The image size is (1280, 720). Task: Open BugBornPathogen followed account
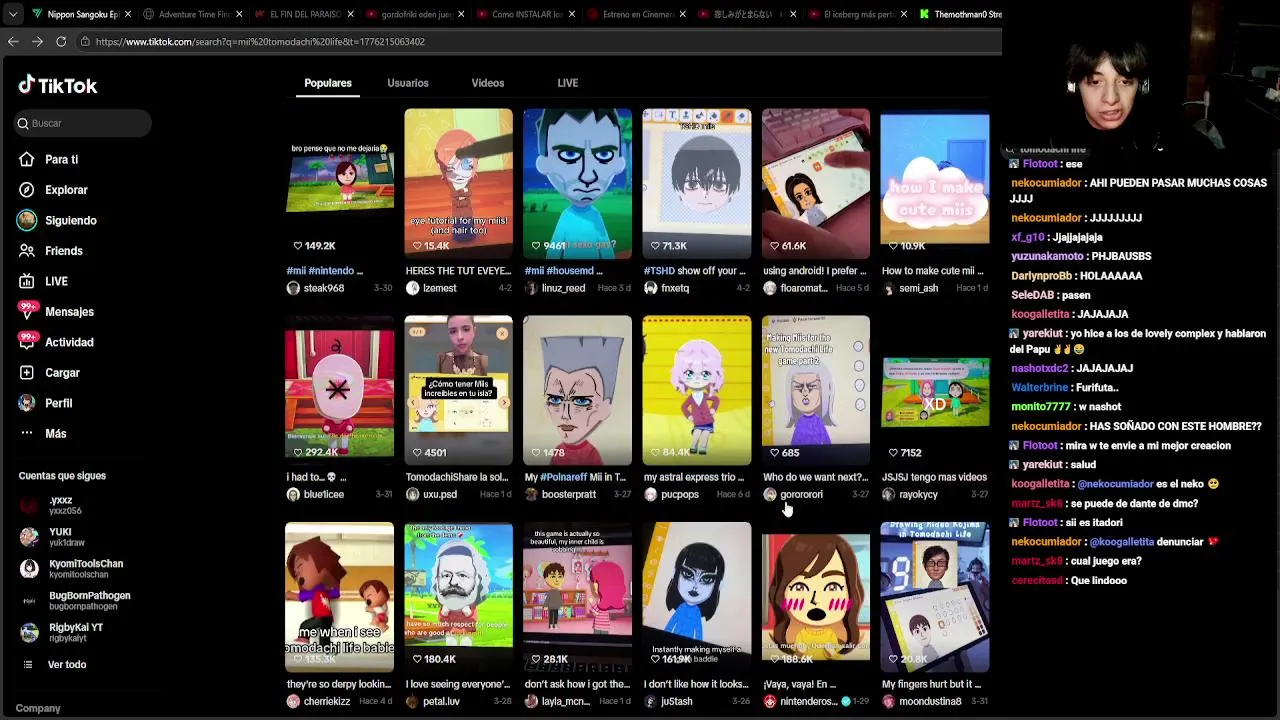(75, 600)
